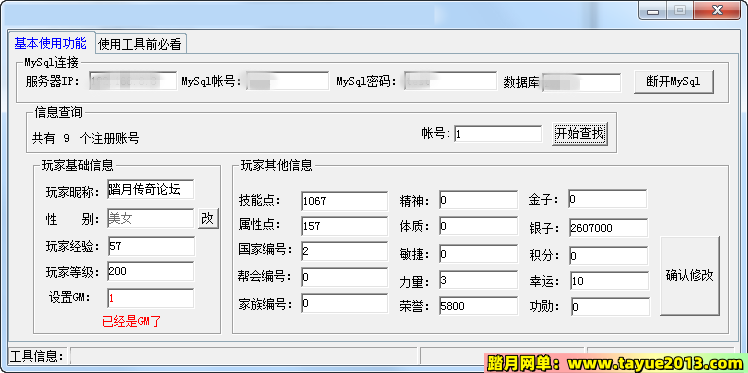748x373 pixels.
Task: Click the 帐号 search field
Action: click(498, 134)
